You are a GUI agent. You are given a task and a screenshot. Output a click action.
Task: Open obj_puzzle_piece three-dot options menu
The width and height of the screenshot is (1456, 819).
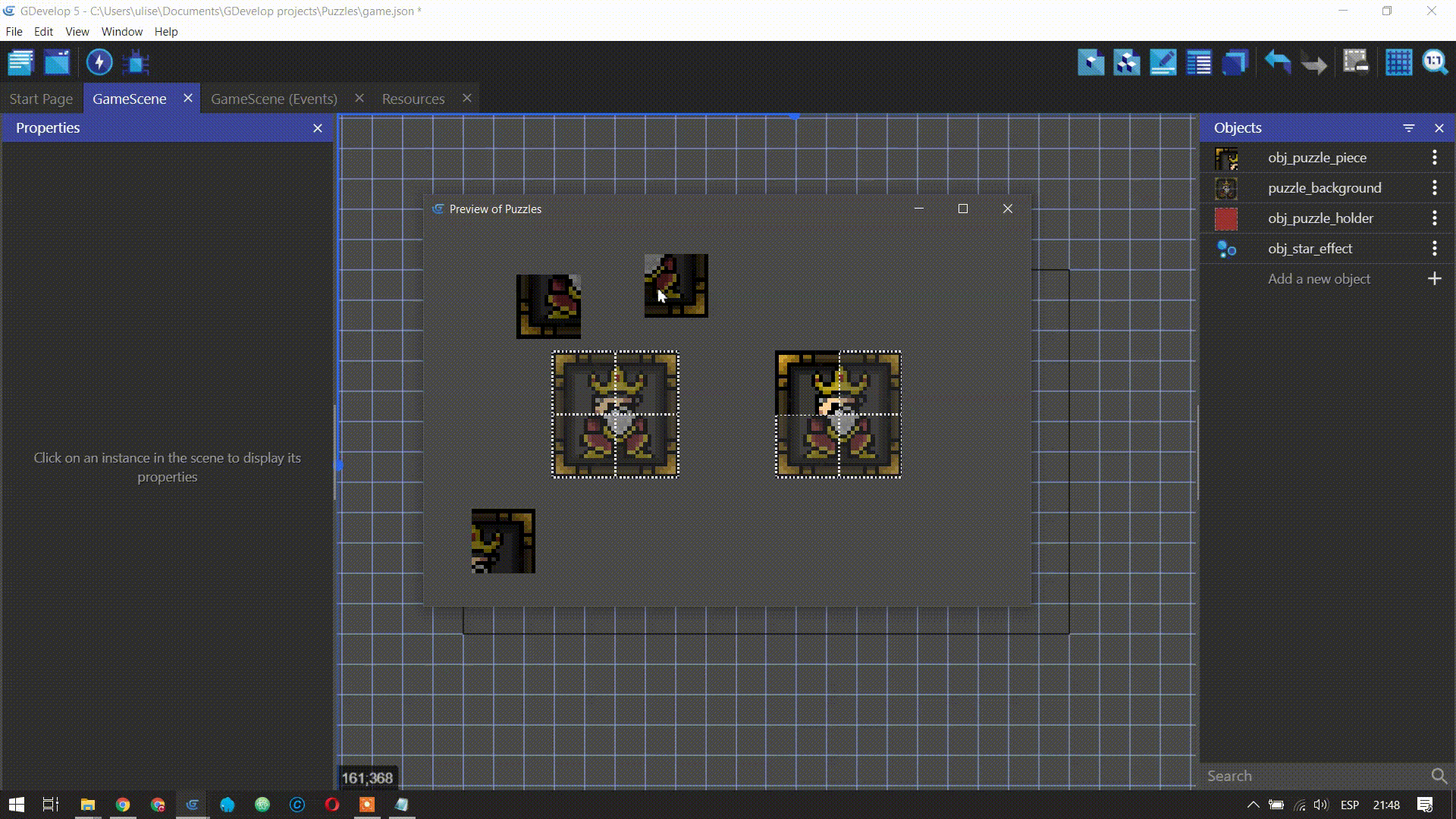[x=1434, y=158]
